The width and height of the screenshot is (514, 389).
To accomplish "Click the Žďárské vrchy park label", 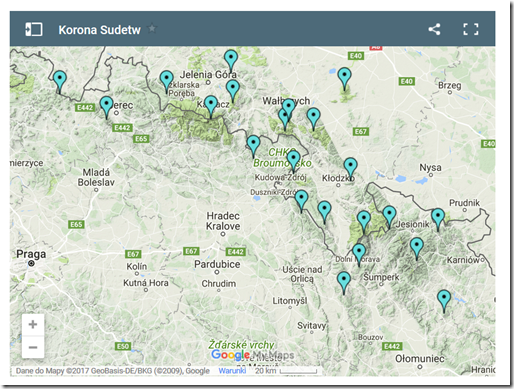I will point(241,344).
